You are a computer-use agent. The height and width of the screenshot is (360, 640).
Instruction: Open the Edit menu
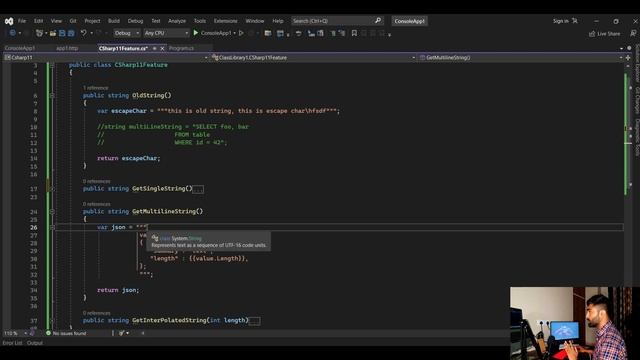point(38,21)
